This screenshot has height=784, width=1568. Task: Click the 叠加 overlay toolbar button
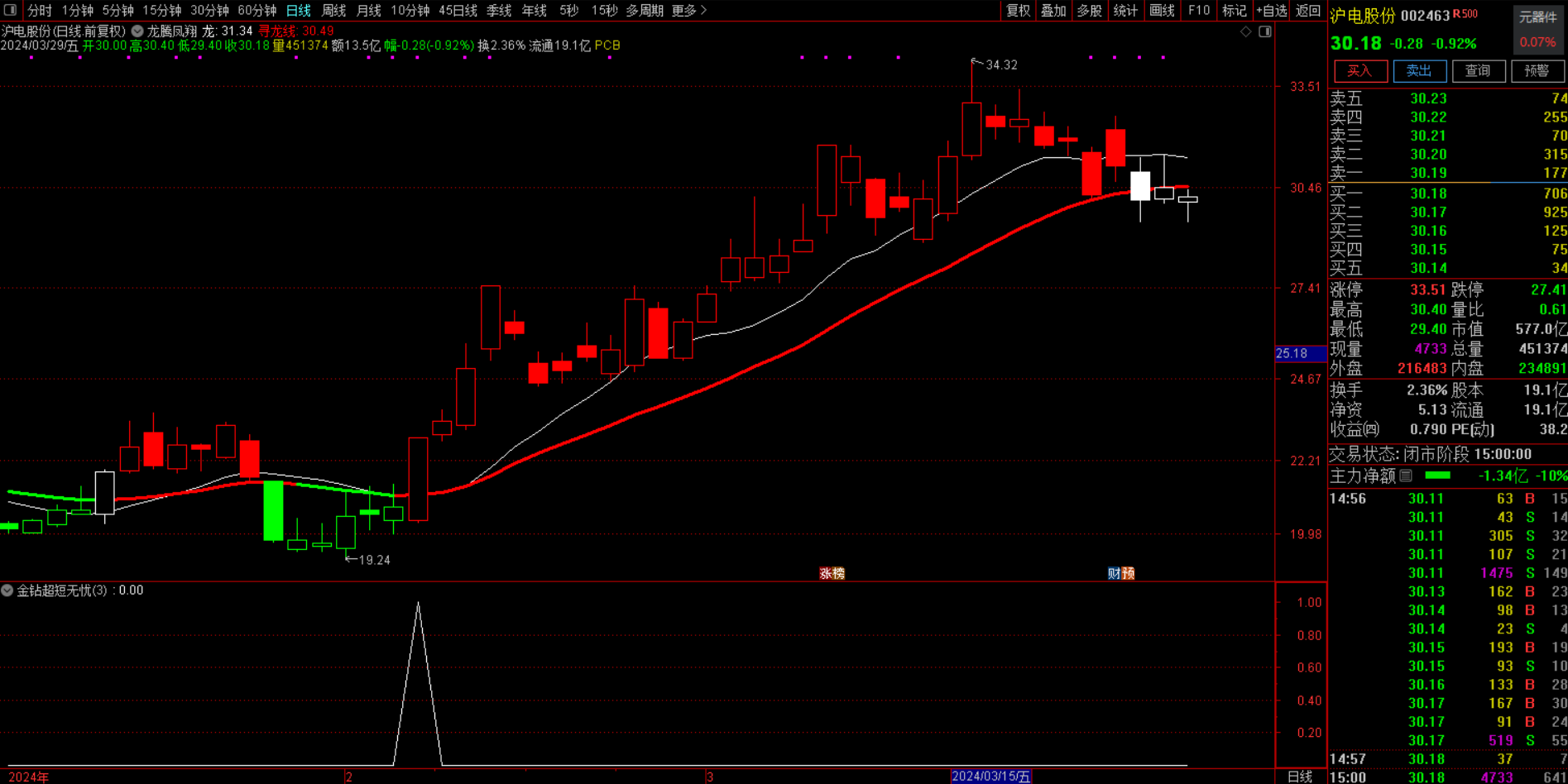pos(1053,10)
